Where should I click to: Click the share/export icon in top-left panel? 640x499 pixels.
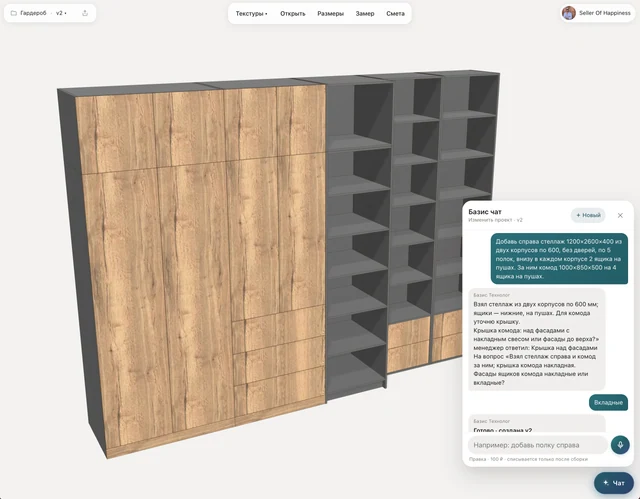click(85, 13)
